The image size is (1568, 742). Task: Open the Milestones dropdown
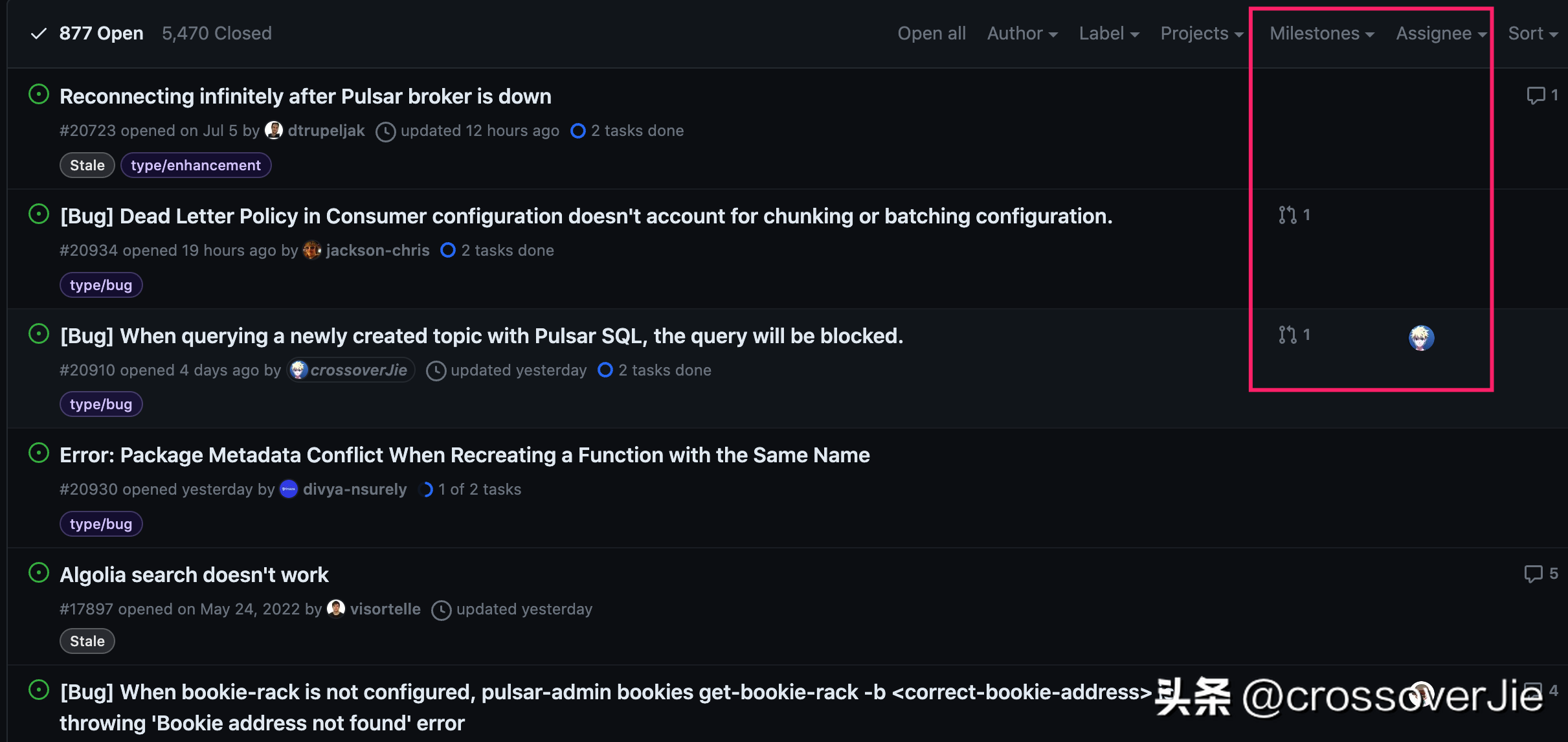coord(1322,33)
